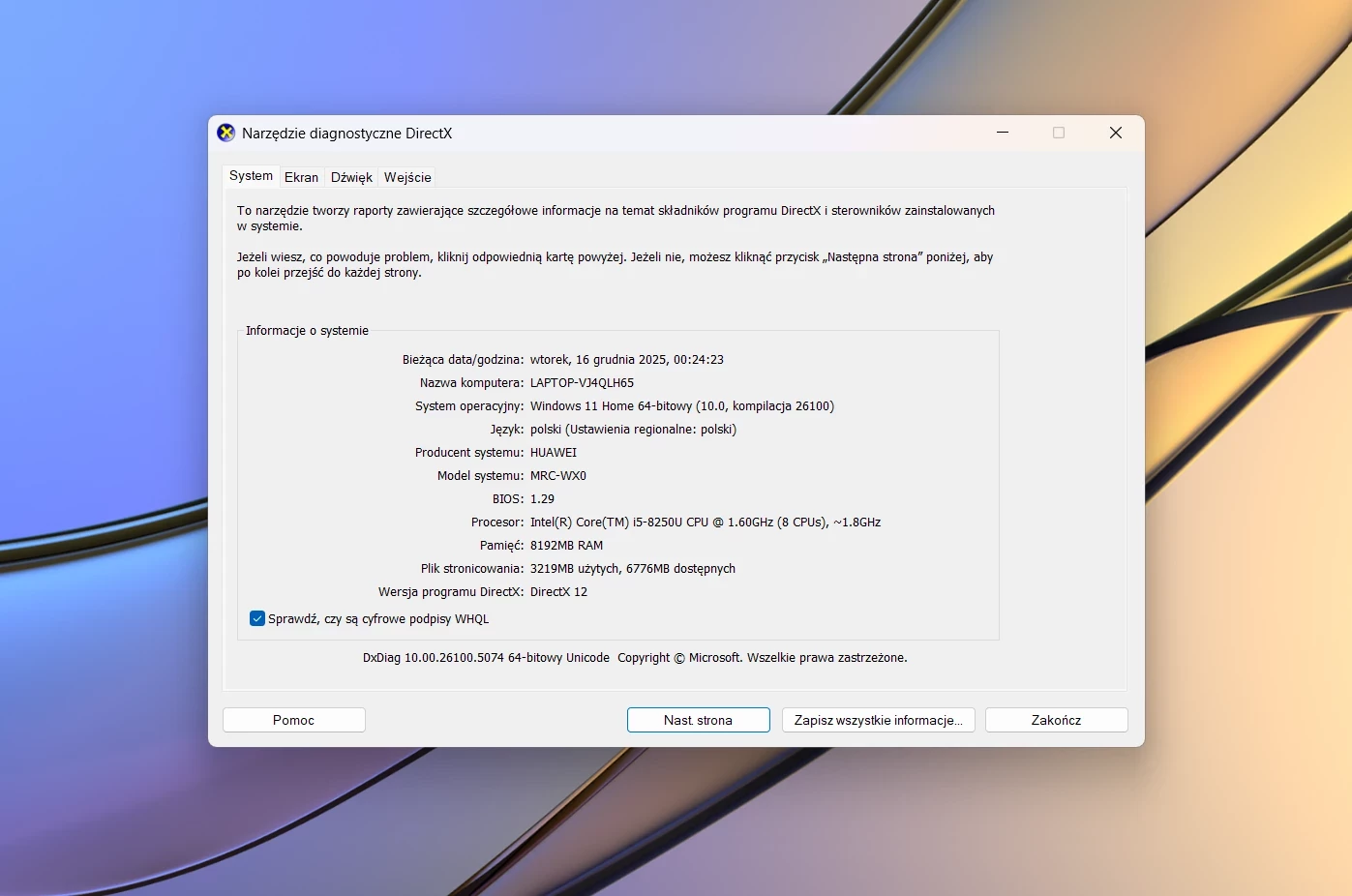Viewport: 1352px width, 896px height.
Task: Minimize the DirectX diagnostic window
Action: (x=1003, y=133)
